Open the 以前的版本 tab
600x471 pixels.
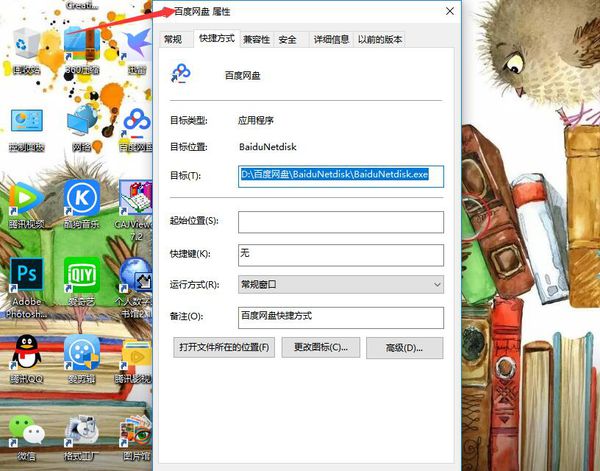tap(380, 39)
